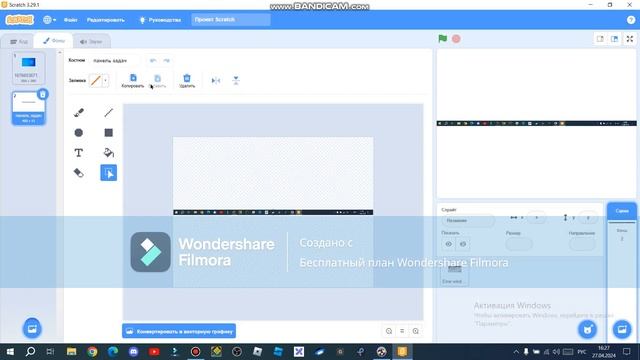Image resolution: width=640 pixels, height=360 pixels.
Task: Delete the selected costume thumbnail
Action: coord(42,94)
